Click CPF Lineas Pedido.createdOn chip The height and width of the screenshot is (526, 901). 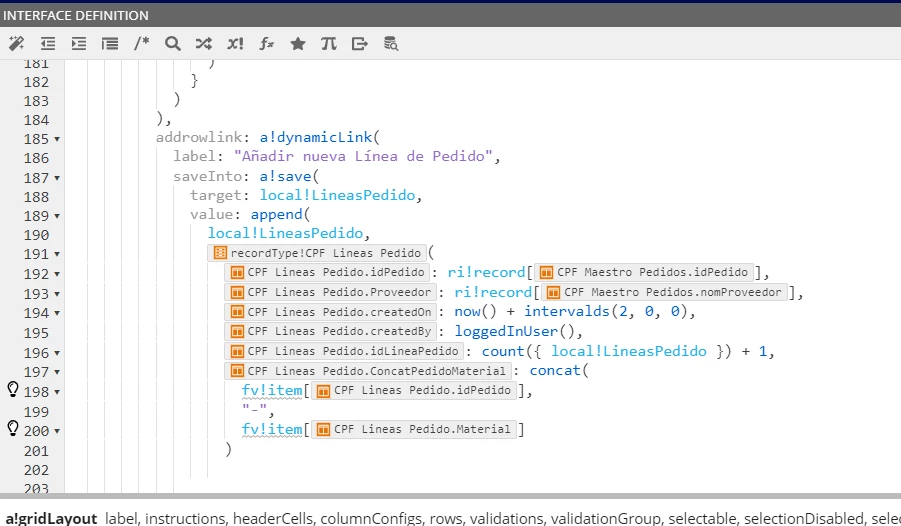pyautogui.click(x=330, y=312)
